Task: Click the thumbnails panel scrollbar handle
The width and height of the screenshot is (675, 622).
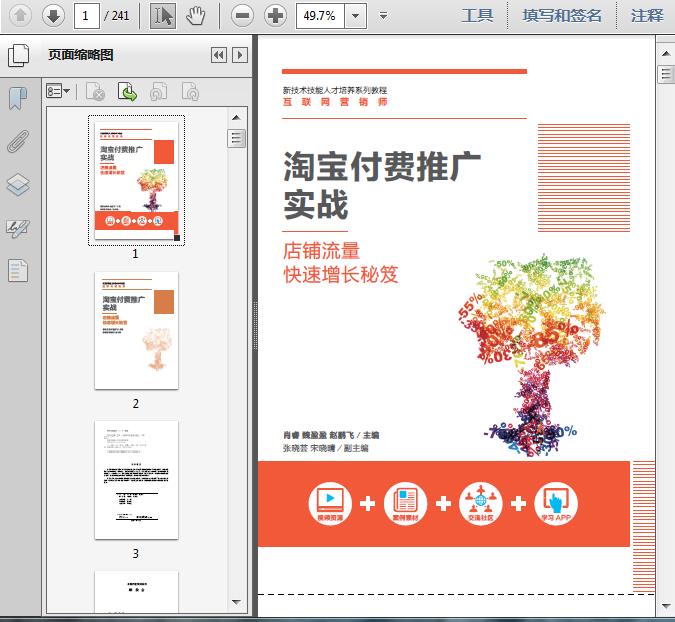Action: click(x=236, y=138)
